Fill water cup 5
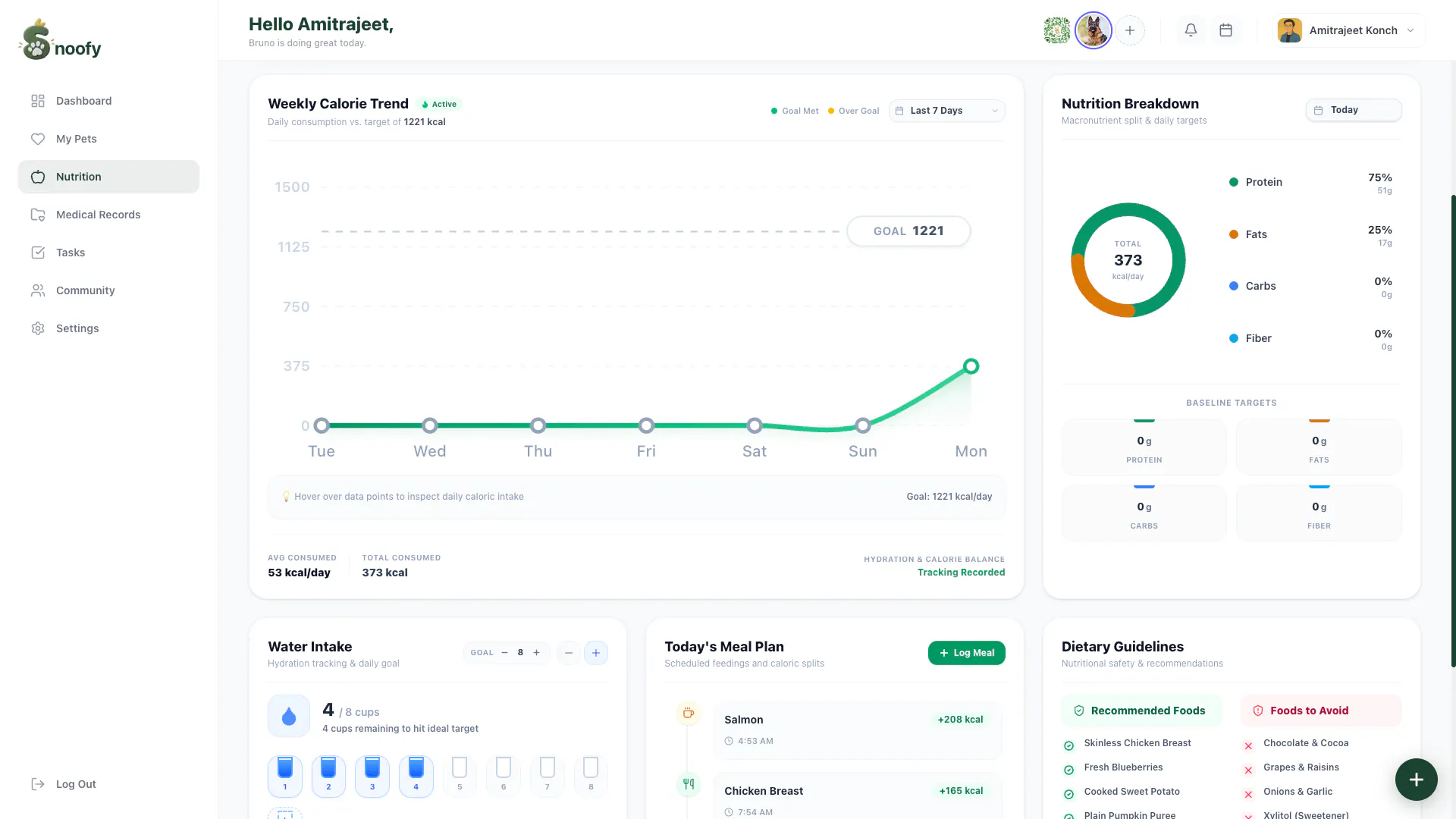This screenshot has height=819, width=1456. tap(460, 776)
